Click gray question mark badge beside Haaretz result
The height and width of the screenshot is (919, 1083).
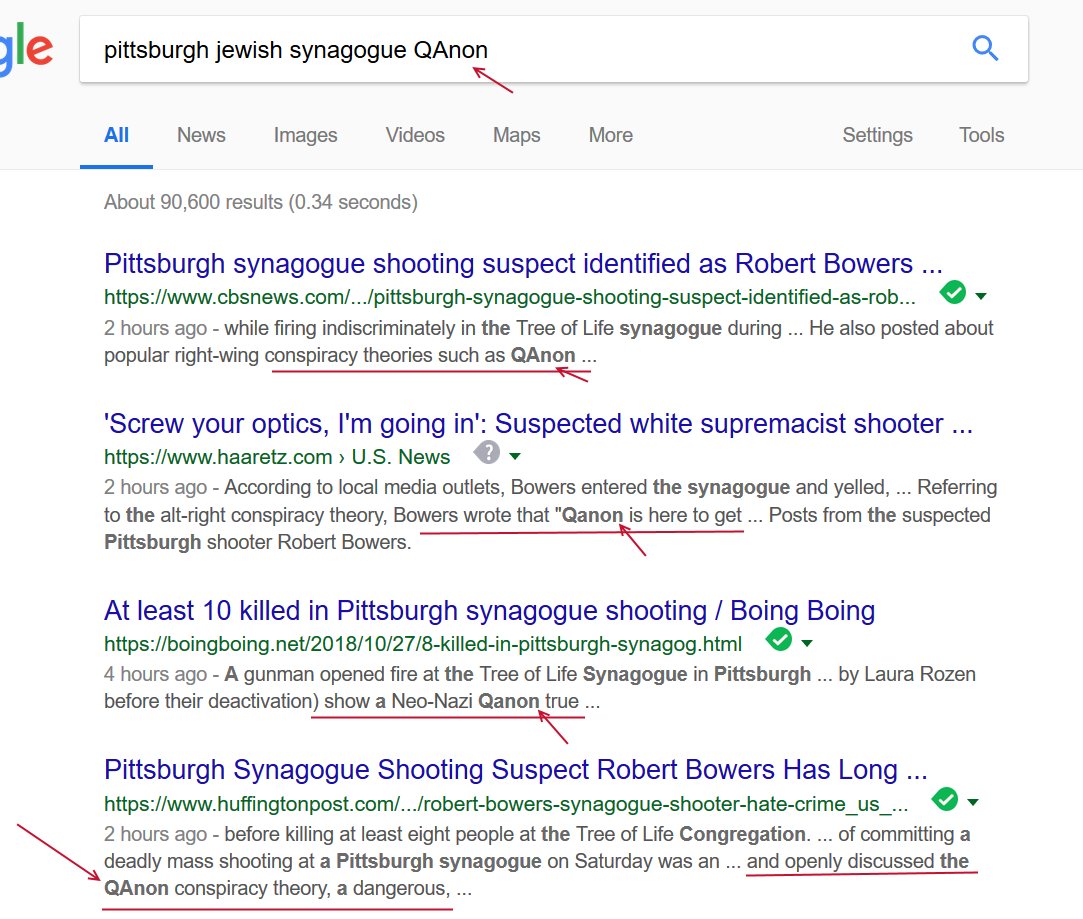point(487,453)
